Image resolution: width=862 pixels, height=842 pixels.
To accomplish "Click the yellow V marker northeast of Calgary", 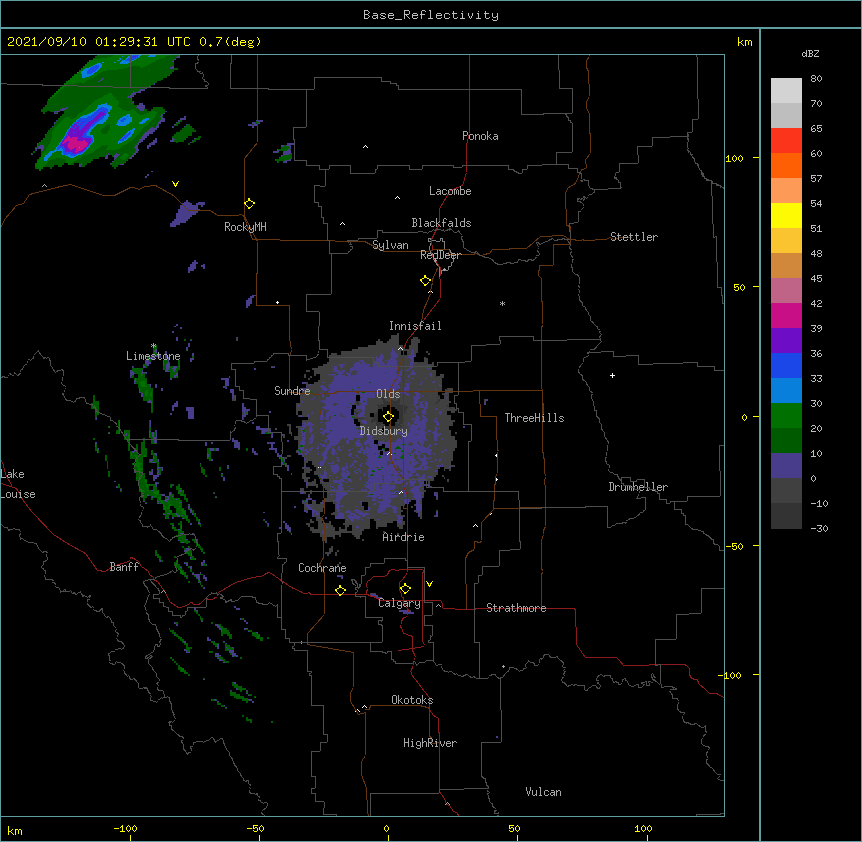I will [x=429, y=584].
